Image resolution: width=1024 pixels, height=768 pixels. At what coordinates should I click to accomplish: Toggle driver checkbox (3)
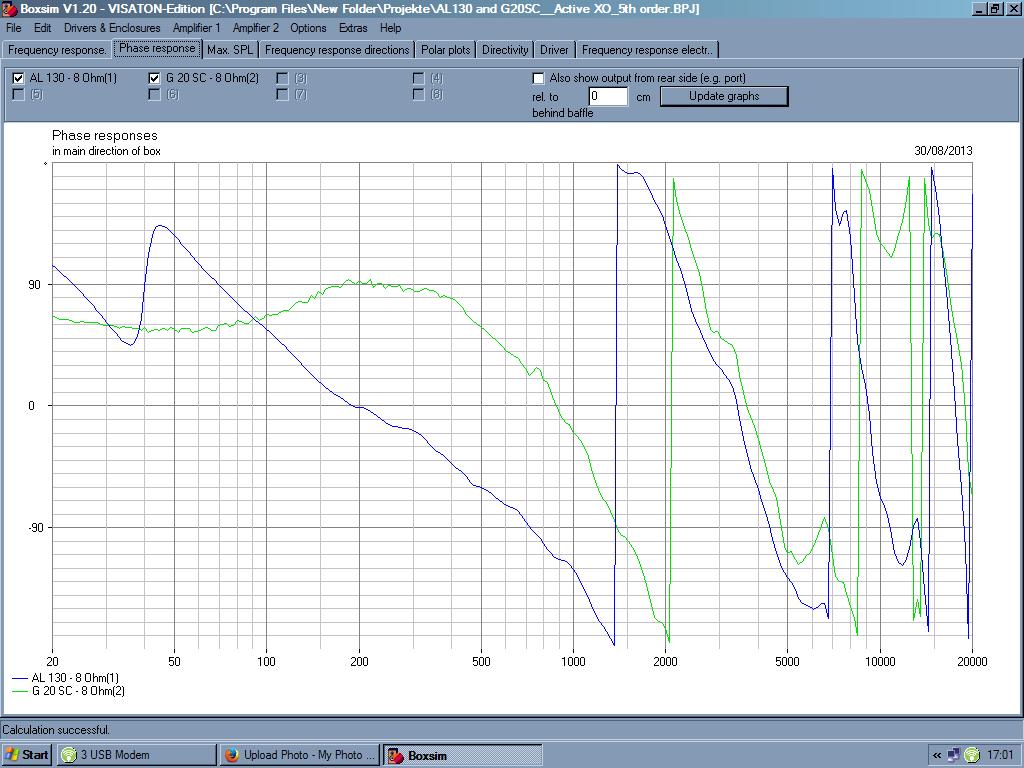point(282,78)
